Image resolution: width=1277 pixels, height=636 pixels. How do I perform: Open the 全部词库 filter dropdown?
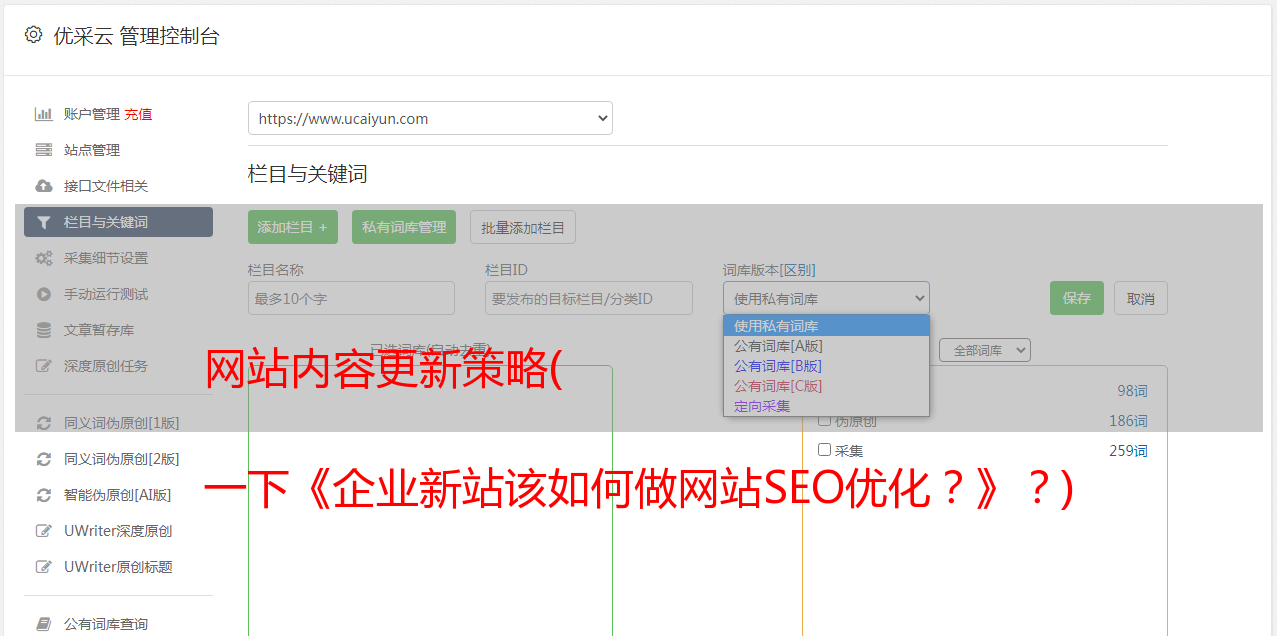(985, 350)
